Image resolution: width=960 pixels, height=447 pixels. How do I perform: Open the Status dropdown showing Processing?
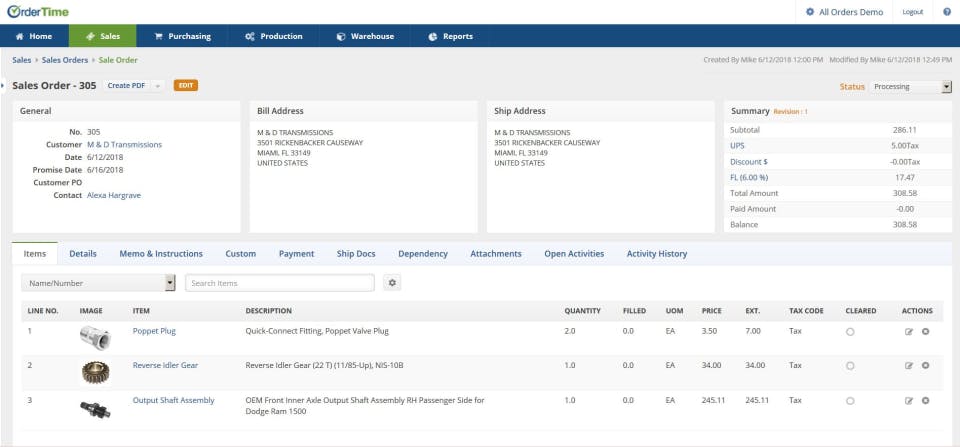pos(910,87)
